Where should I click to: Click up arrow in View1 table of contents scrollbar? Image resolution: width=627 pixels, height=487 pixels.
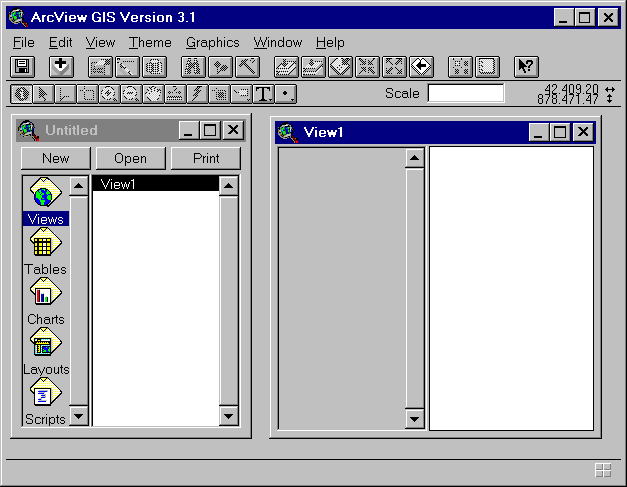[414, 158]
